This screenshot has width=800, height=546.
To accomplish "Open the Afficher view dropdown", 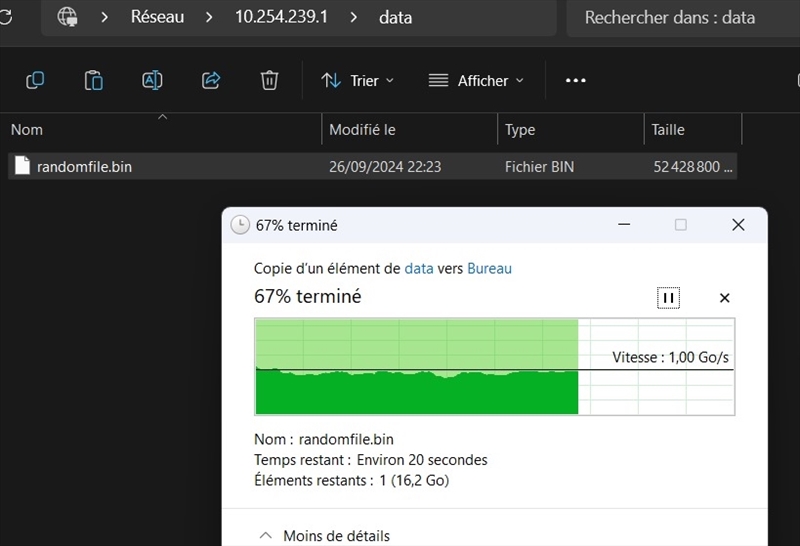I will pos(476,81).
